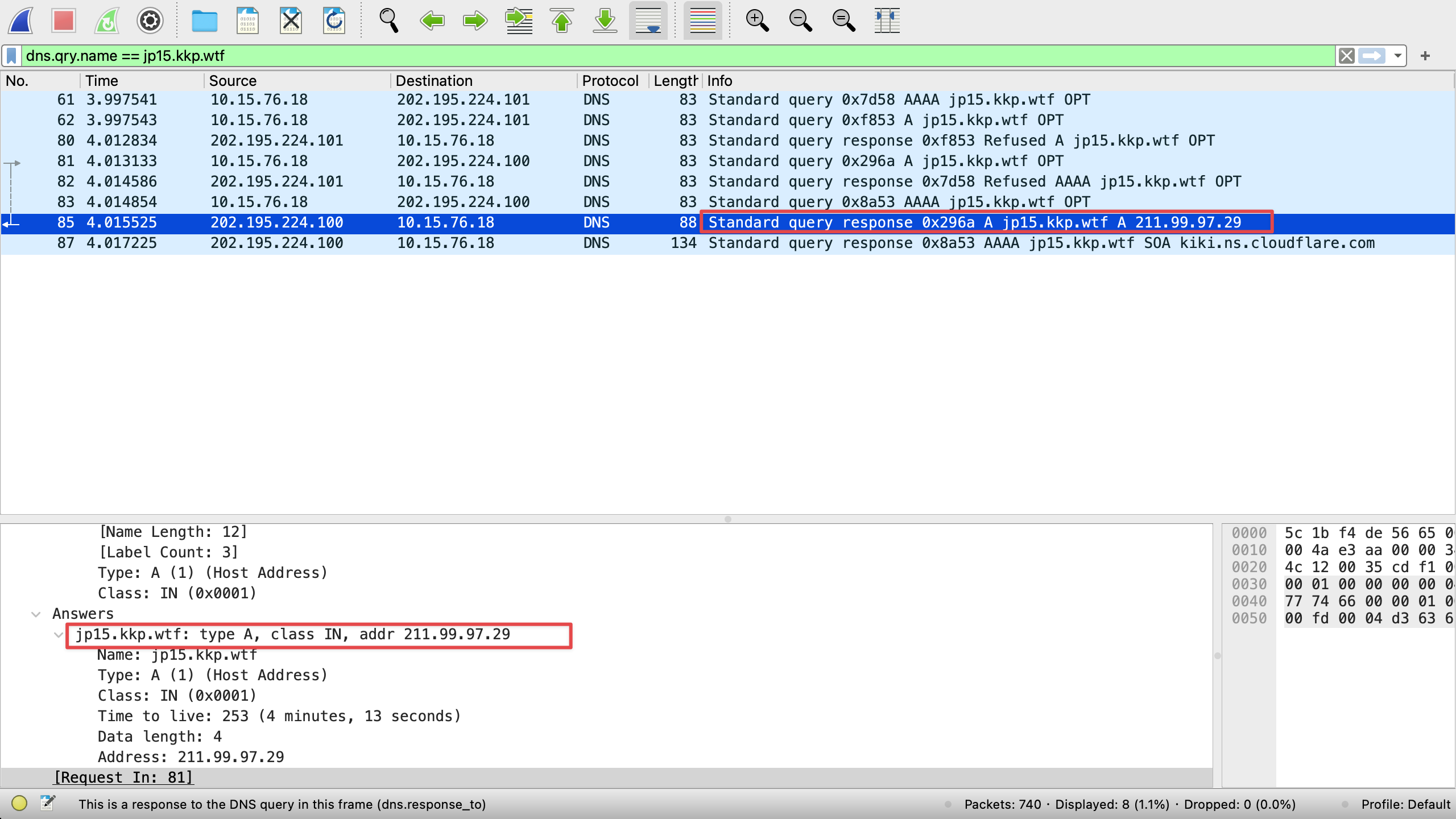The width and height of the screenshot is (1456, 819).
Task: Edit capture file properties icon
Action: 48,803
